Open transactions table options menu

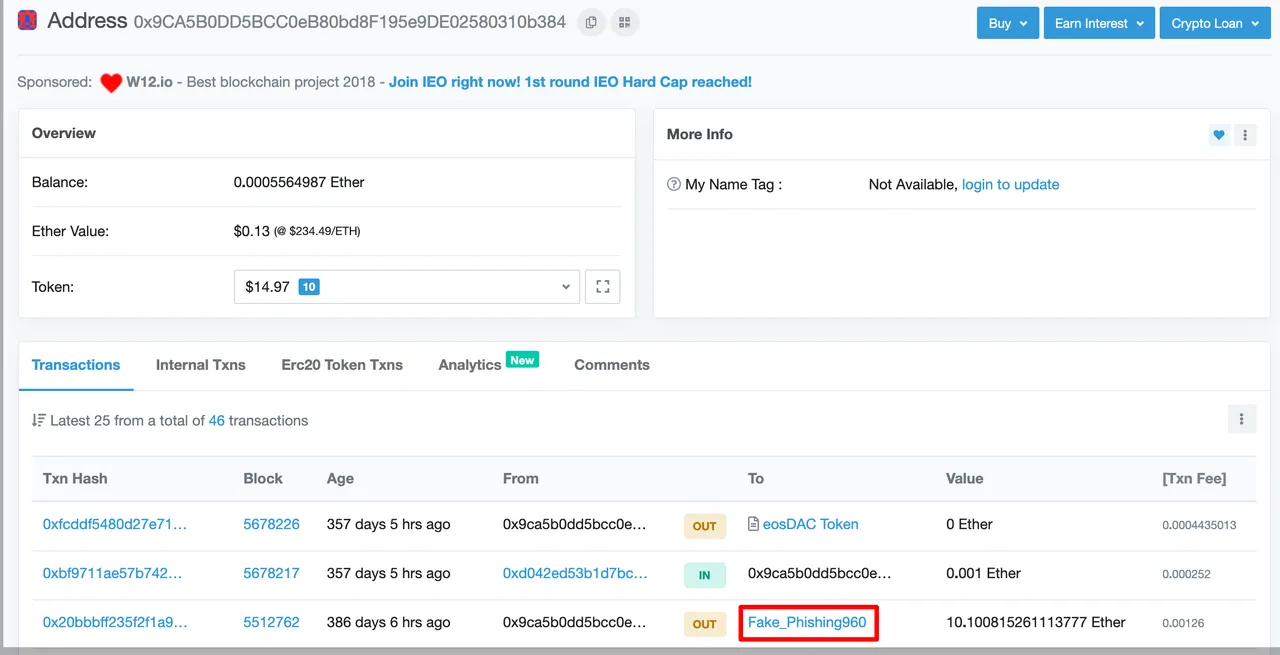1241,419
